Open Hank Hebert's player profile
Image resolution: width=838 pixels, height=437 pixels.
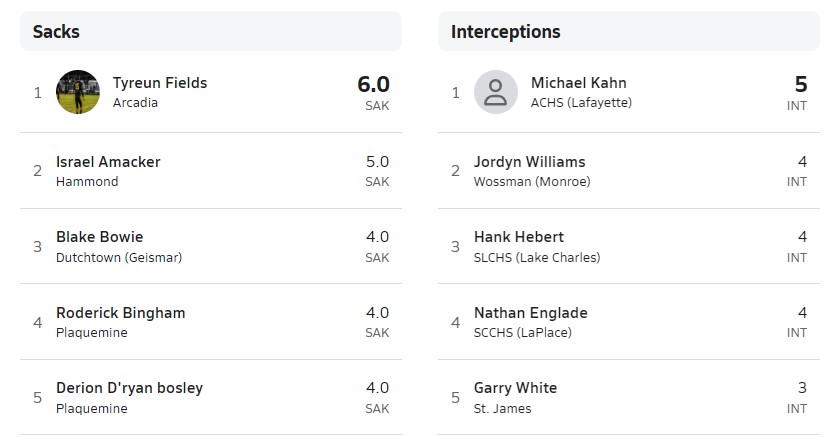click(519, 237)
